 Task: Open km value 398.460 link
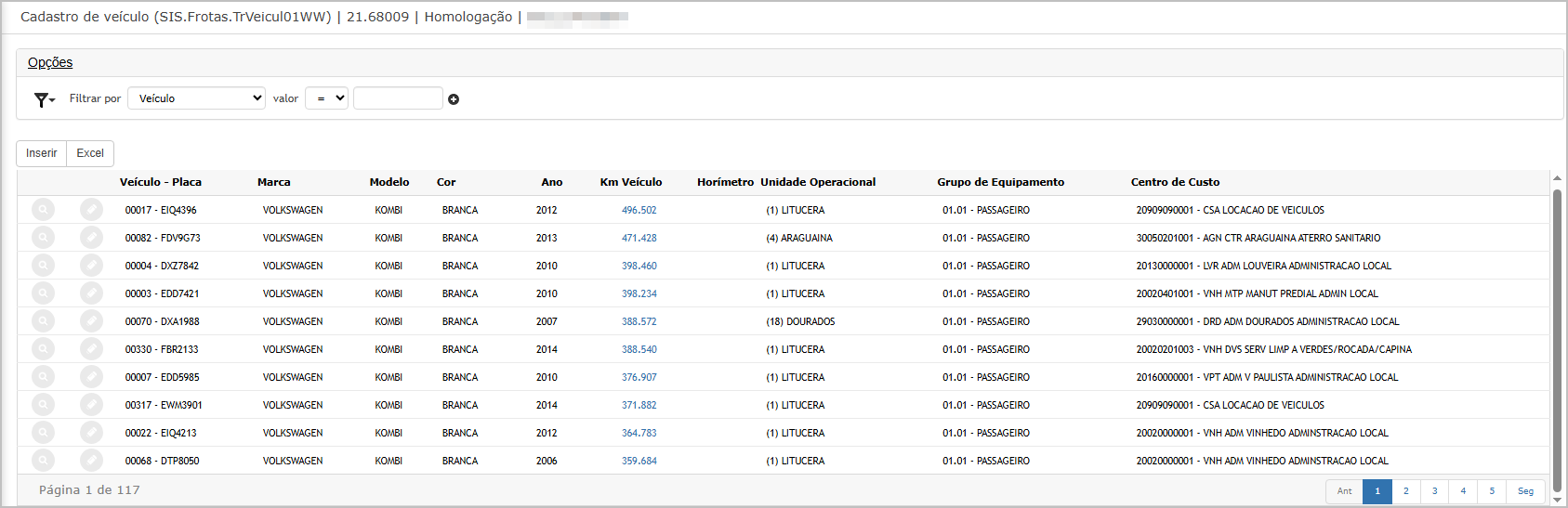point(639,266)
